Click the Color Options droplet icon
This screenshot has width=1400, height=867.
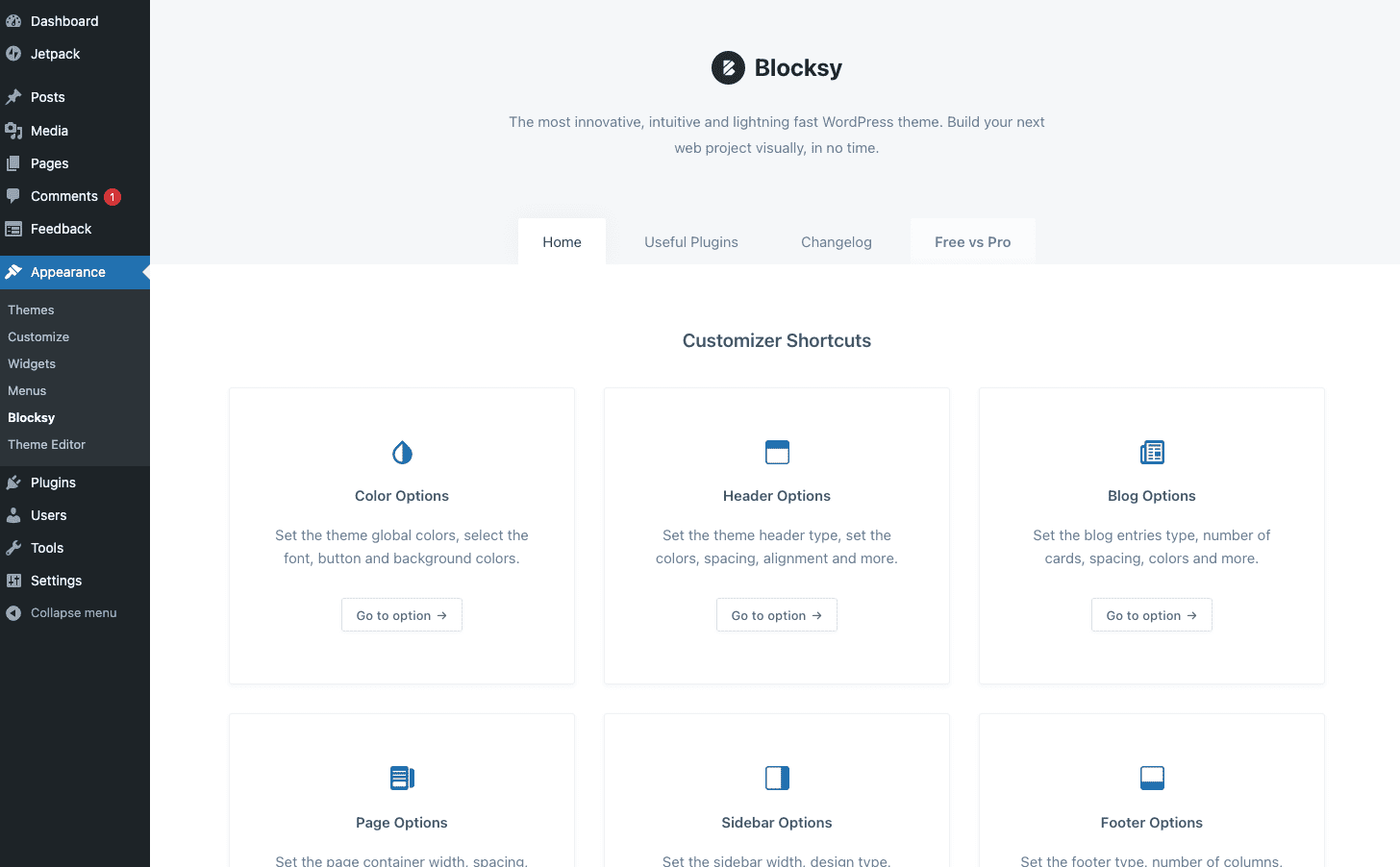[402, 452]
